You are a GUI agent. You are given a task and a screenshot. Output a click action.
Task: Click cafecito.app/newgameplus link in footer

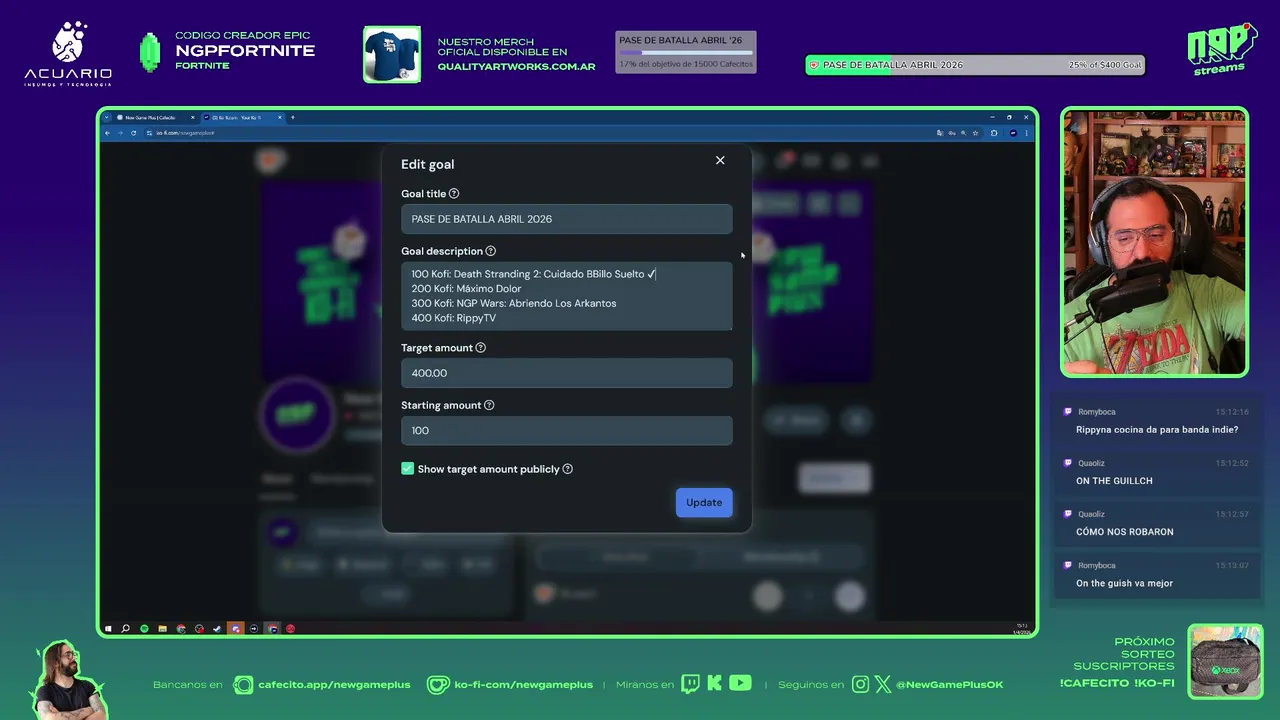(x=334, y=685)
